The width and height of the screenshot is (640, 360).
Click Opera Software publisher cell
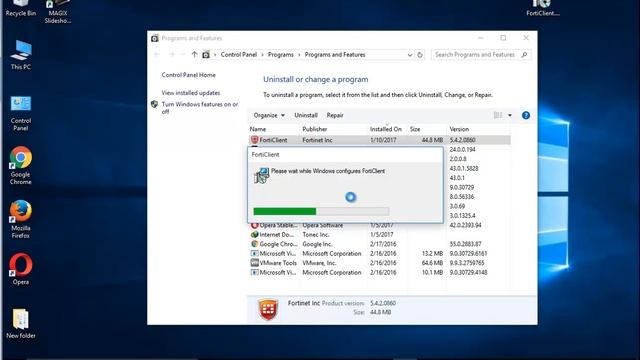point(322,225)
